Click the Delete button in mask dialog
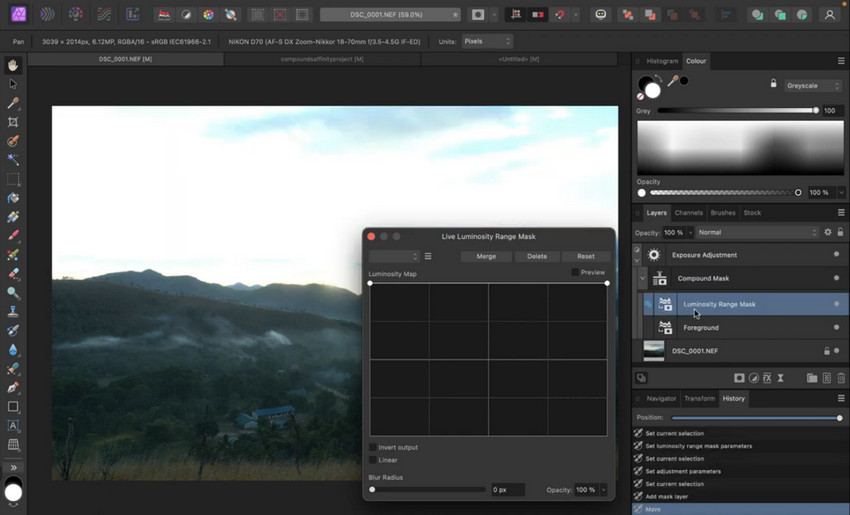Image resolution: width=850 pixels, height=515 pixels. pyautogui.click(x=537, y=256)
